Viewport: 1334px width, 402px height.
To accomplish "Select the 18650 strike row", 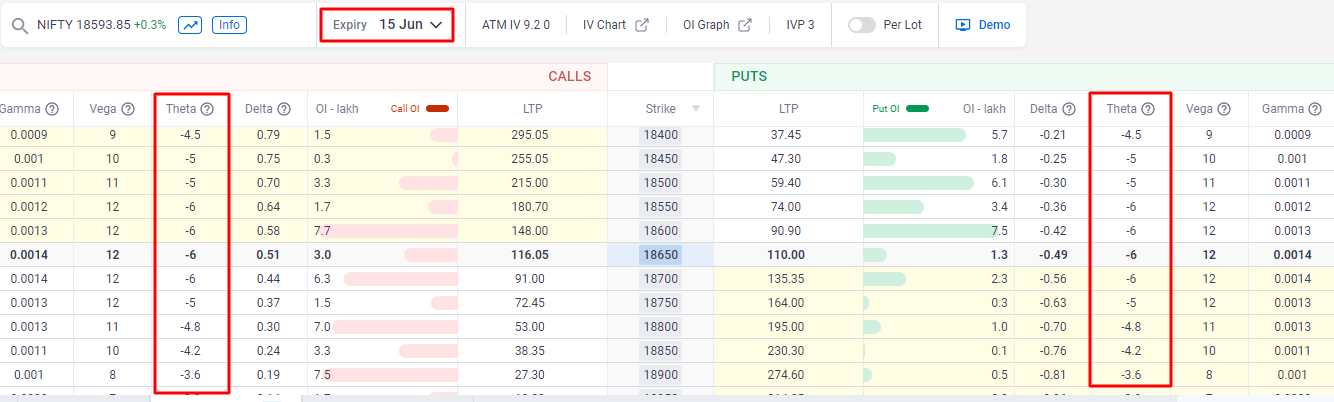I will pyautogui.click(x=660, y=255).
